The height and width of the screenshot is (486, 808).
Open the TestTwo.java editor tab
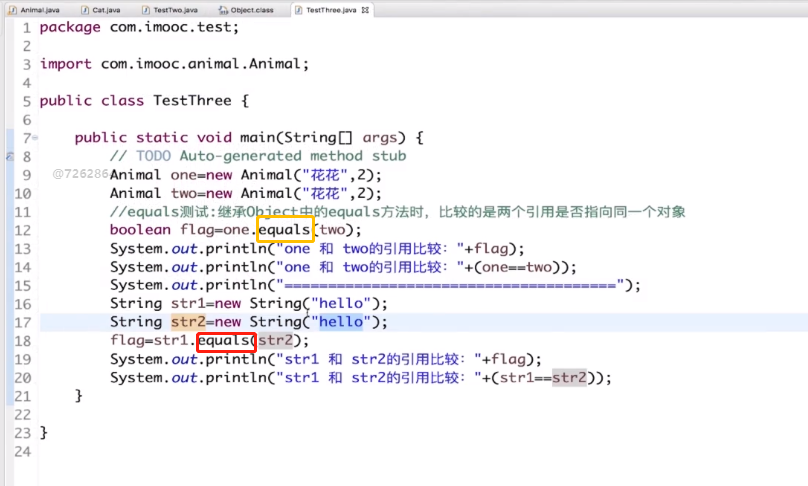(x=170, y=10)
